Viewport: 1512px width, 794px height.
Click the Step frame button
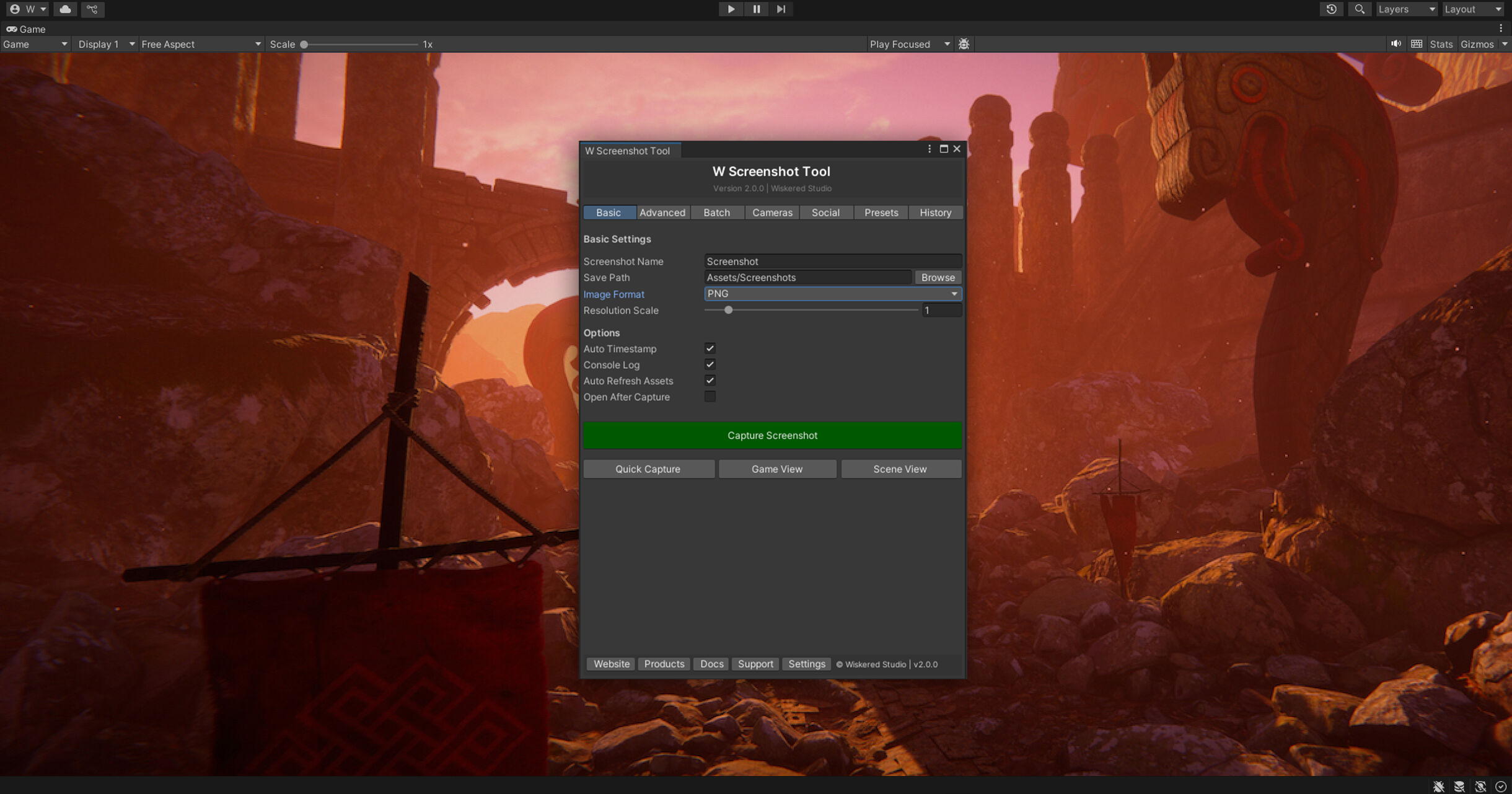tap(781, 9)
